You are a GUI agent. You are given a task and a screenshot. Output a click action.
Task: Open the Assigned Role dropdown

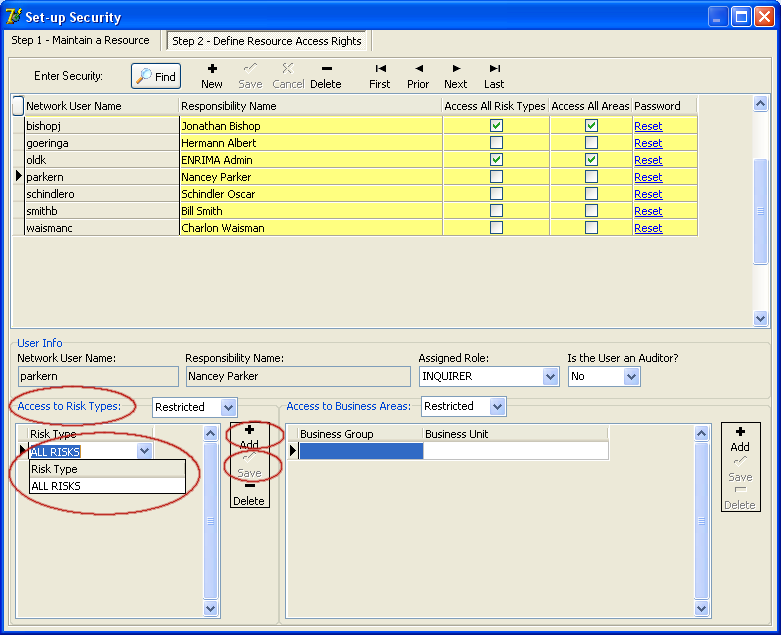pos(550,377)
